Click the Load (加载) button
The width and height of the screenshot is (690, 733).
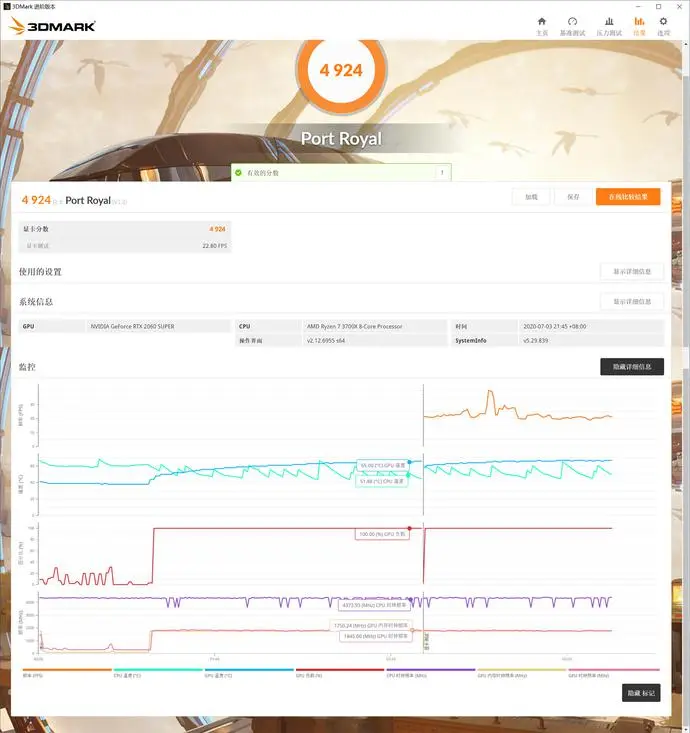click(x=531, y=197)
